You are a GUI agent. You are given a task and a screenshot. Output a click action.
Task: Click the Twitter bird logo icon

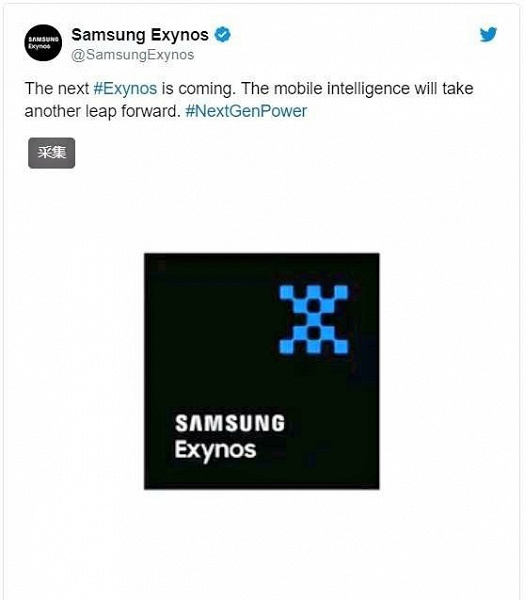[x=489, y=34]
